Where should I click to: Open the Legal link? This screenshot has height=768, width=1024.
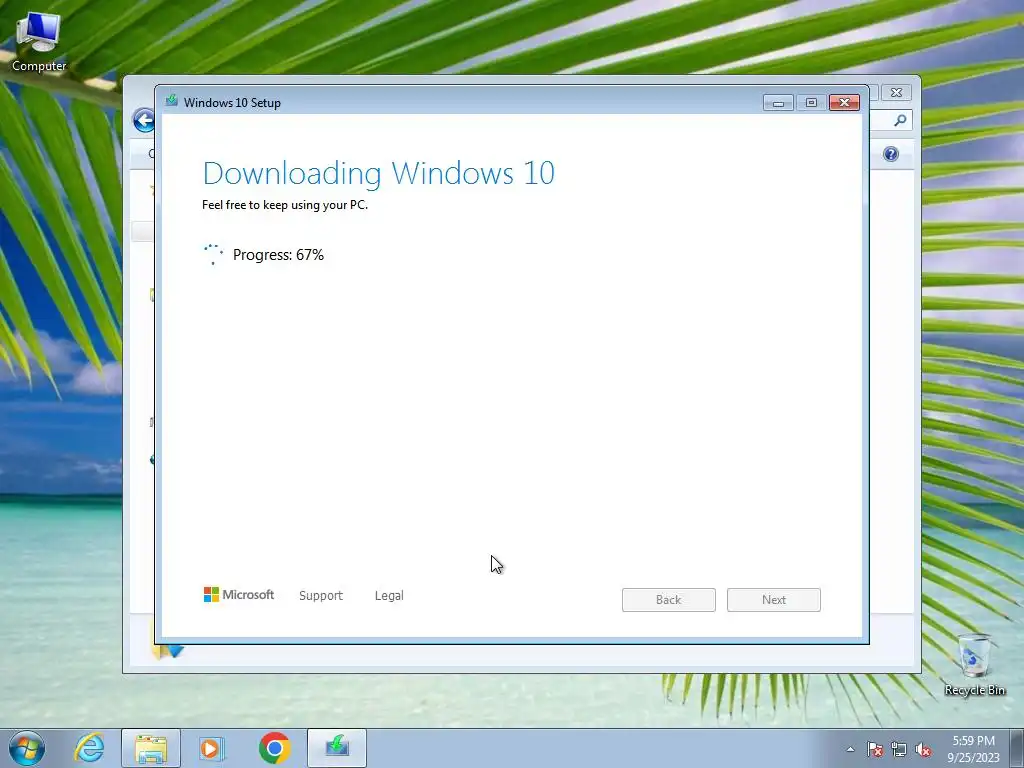389,596
